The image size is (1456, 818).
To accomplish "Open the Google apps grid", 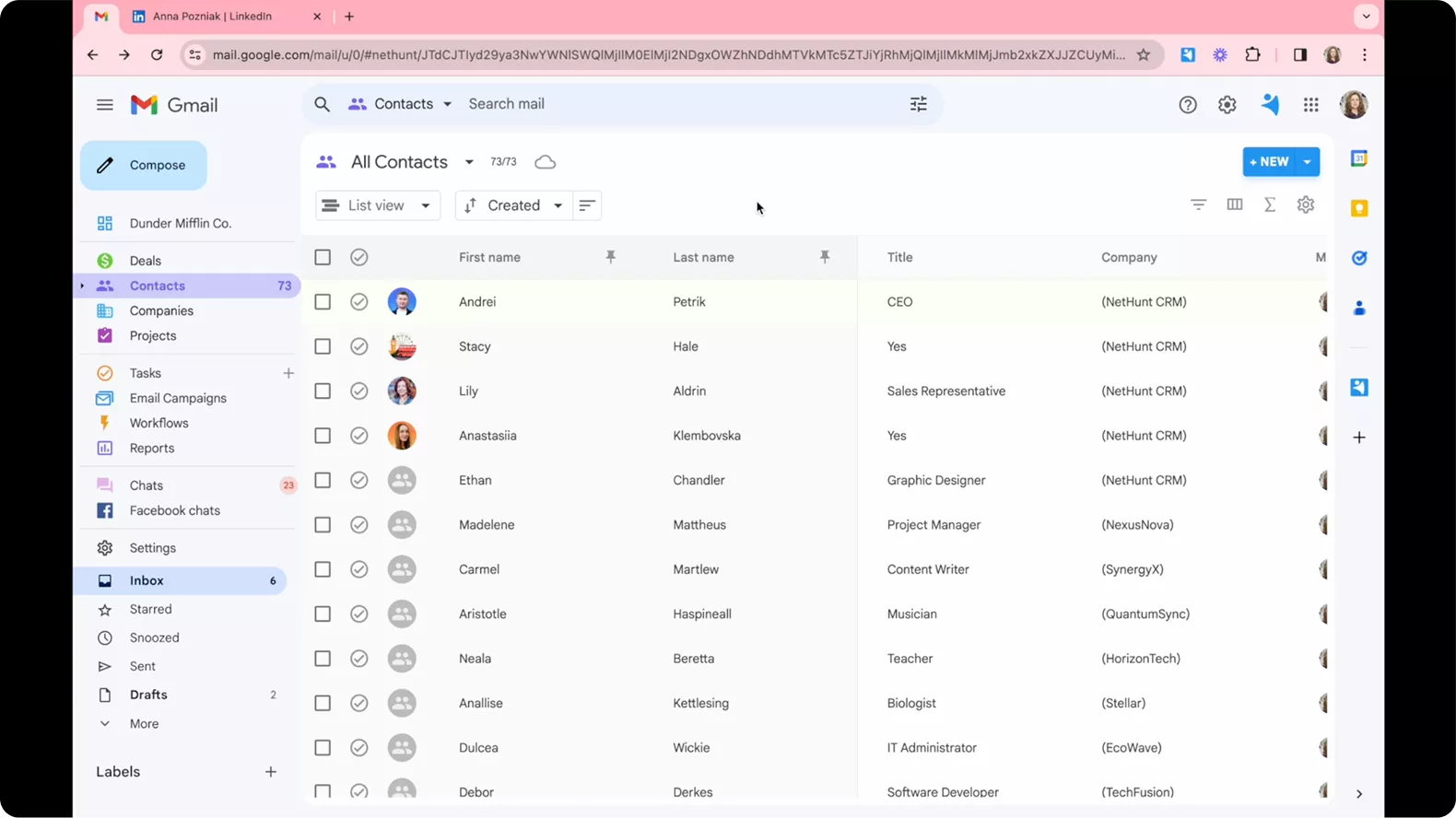I will [x=1310, y=105].
